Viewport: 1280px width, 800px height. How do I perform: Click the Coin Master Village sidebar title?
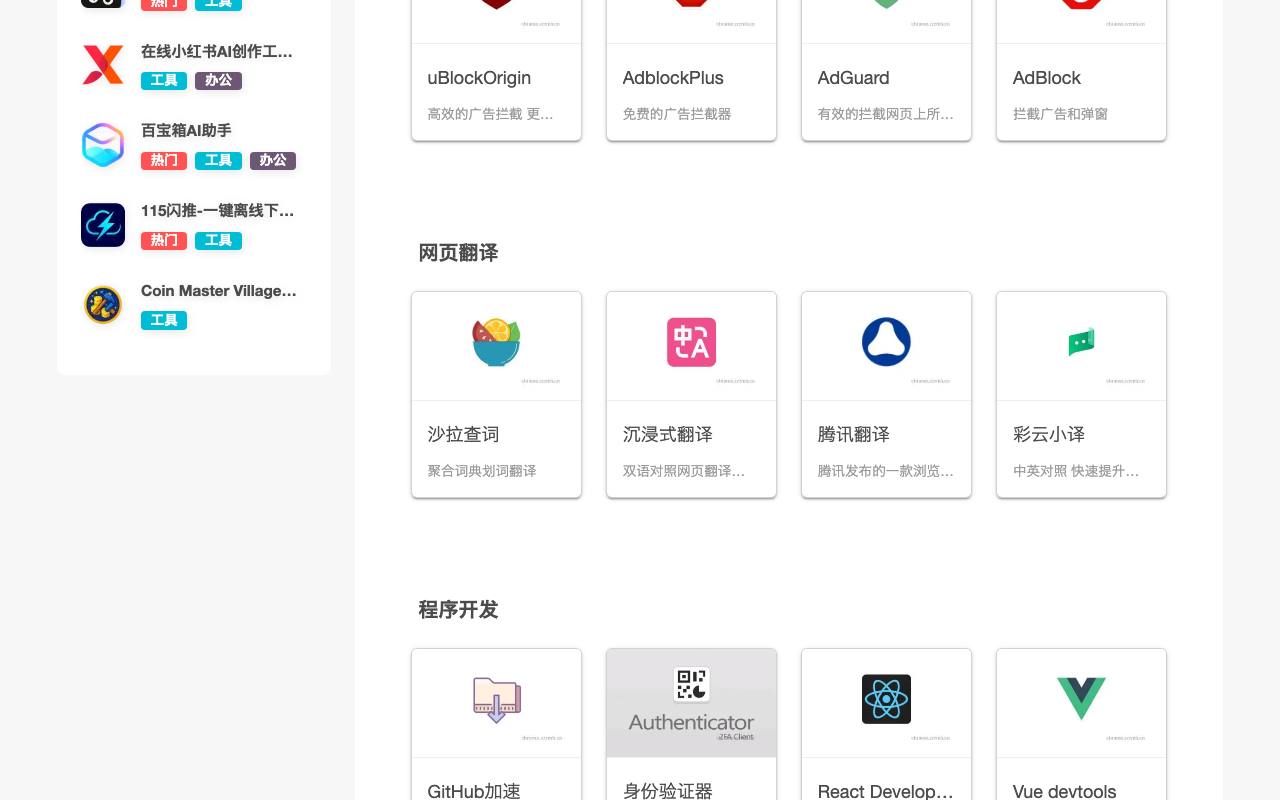tap(219, 291)
